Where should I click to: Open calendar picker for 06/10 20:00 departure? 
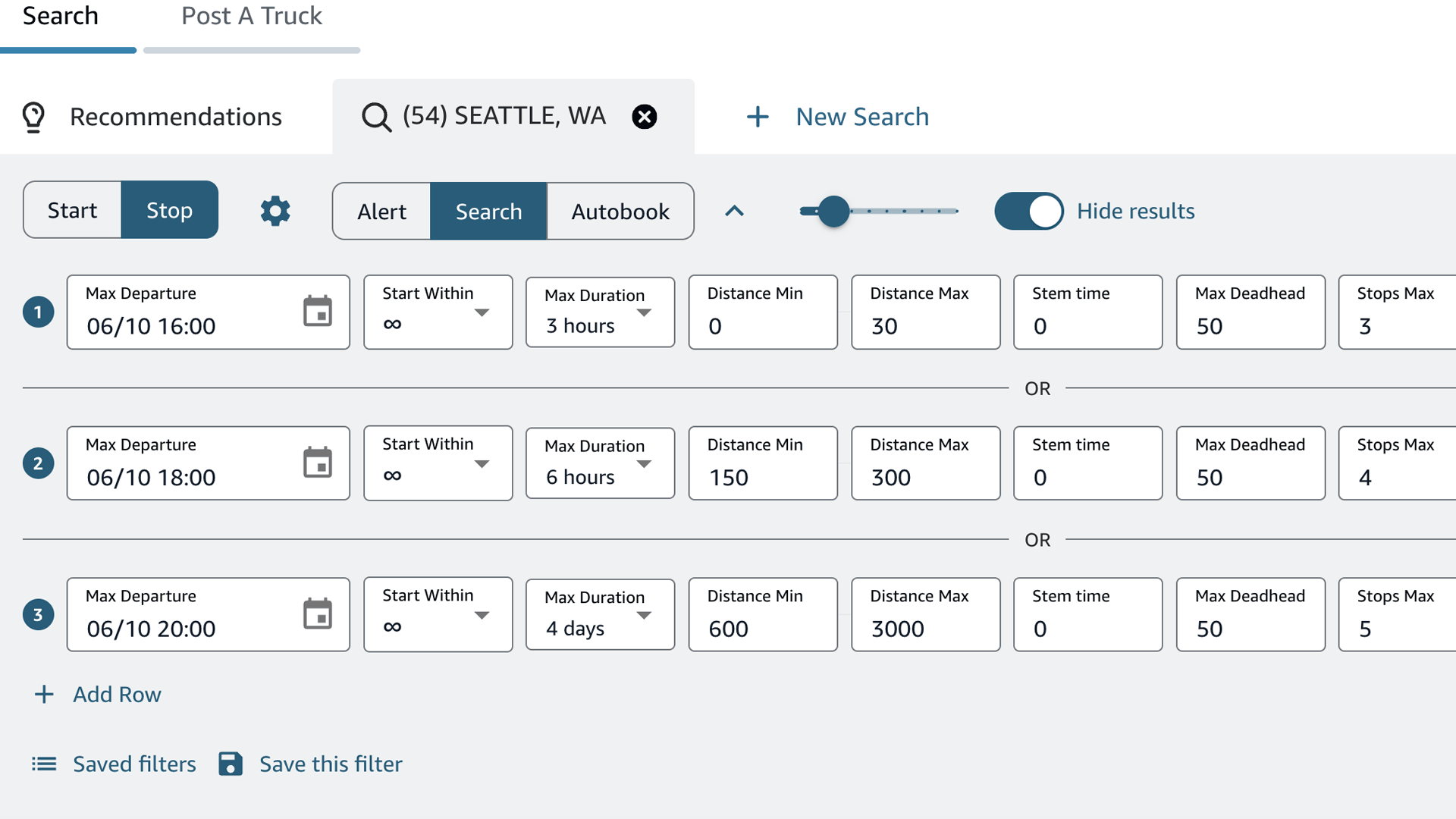click(x=318, y=614)
